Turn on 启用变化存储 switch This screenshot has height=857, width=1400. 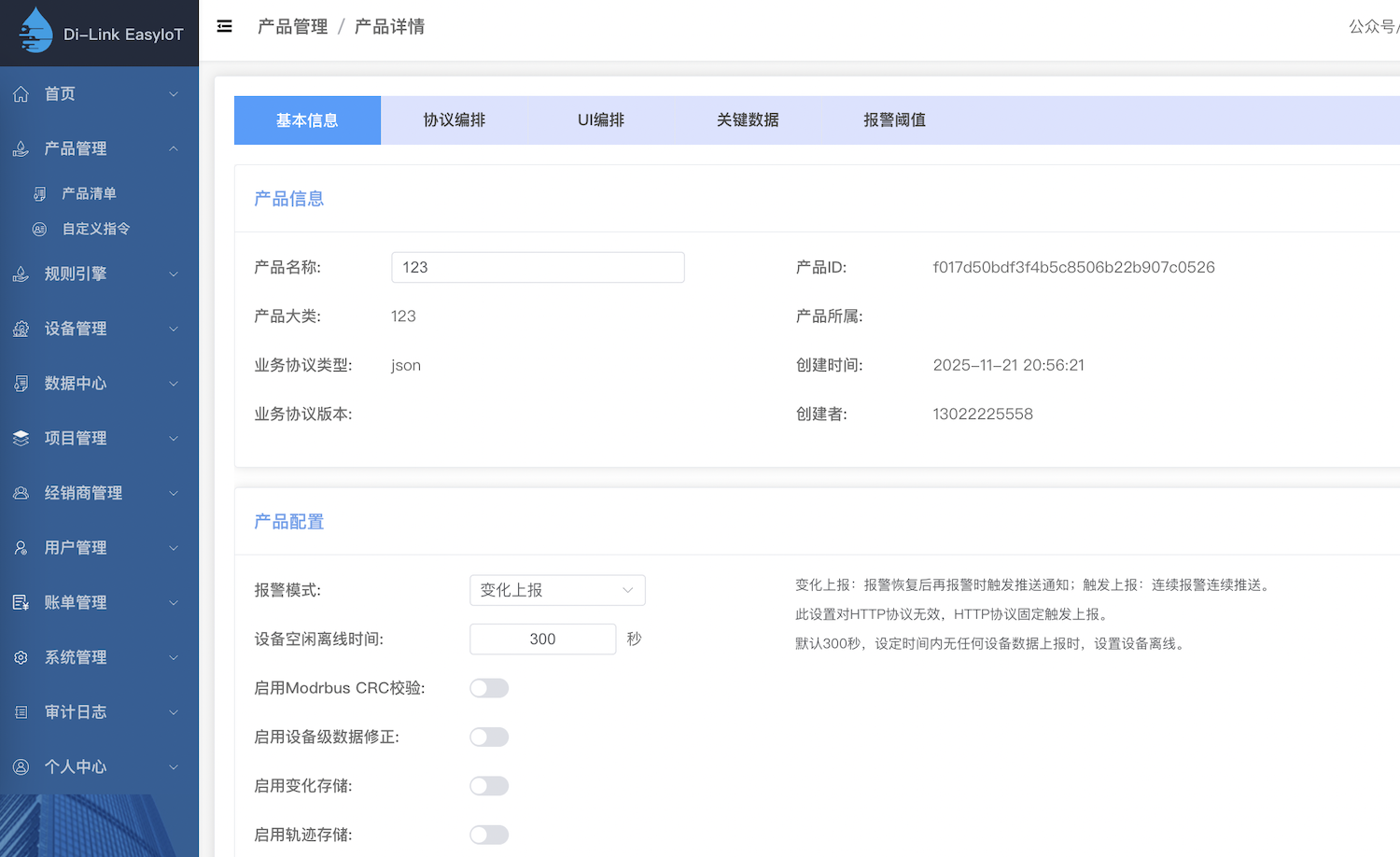(x=489, y=786)
